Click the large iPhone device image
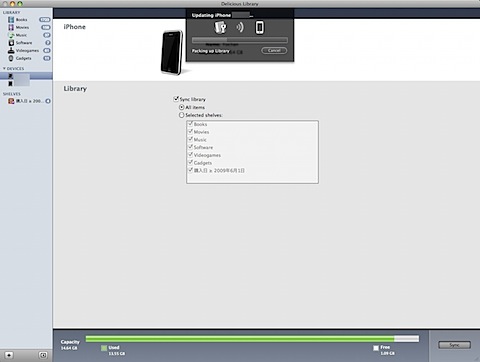The width and height of the screenshot is (480, 362). (x=172, y=53)
